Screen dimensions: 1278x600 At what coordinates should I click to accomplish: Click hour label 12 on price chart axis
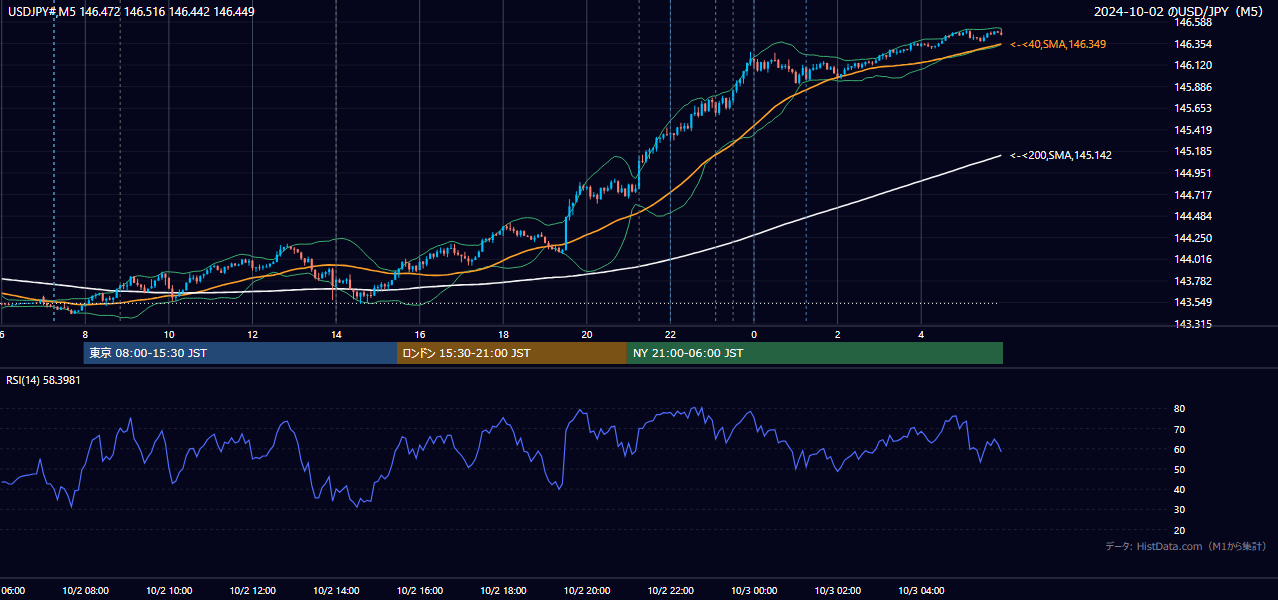coord(253,334)
